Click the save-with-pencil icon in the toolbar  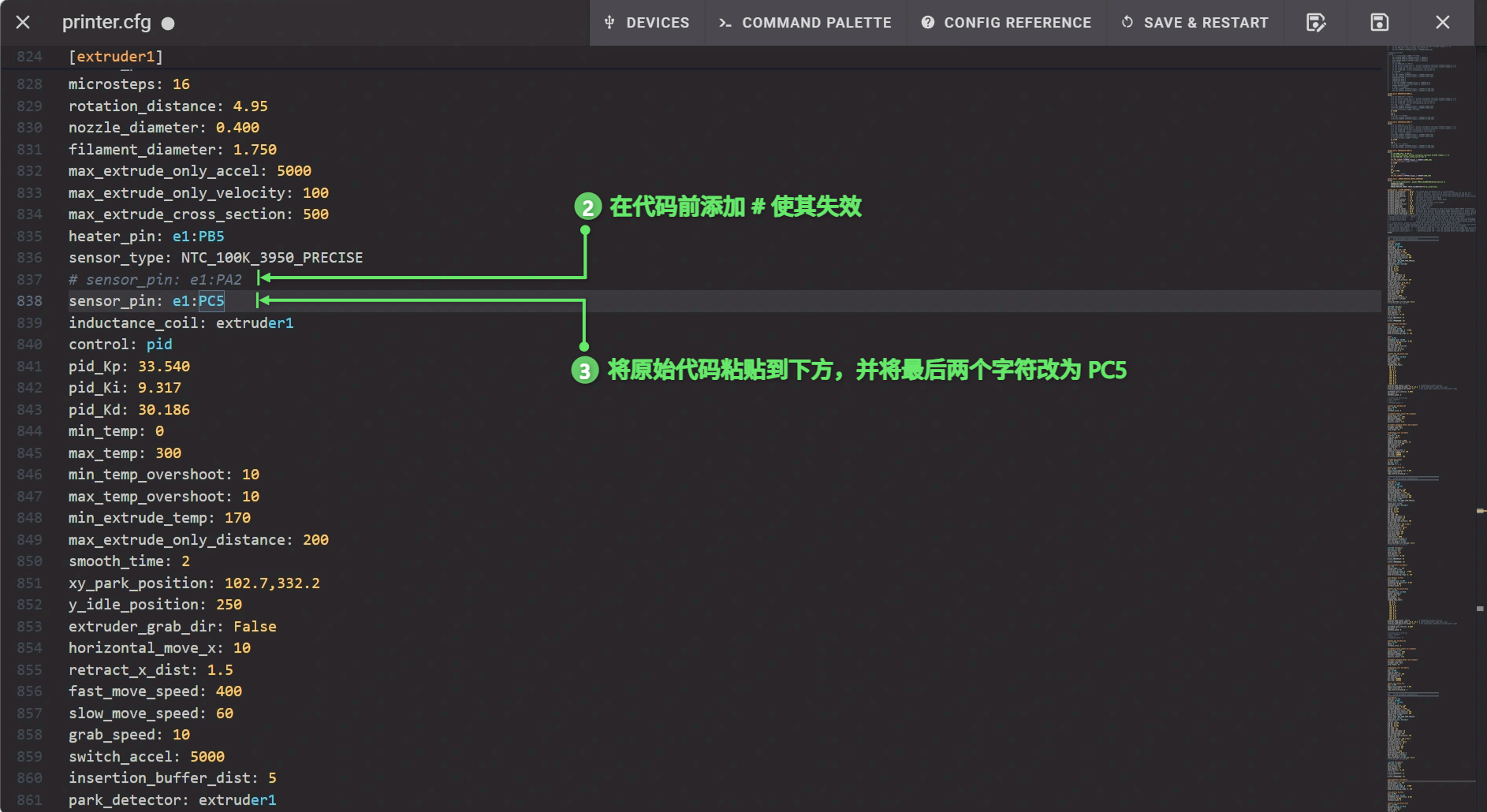1316,22
